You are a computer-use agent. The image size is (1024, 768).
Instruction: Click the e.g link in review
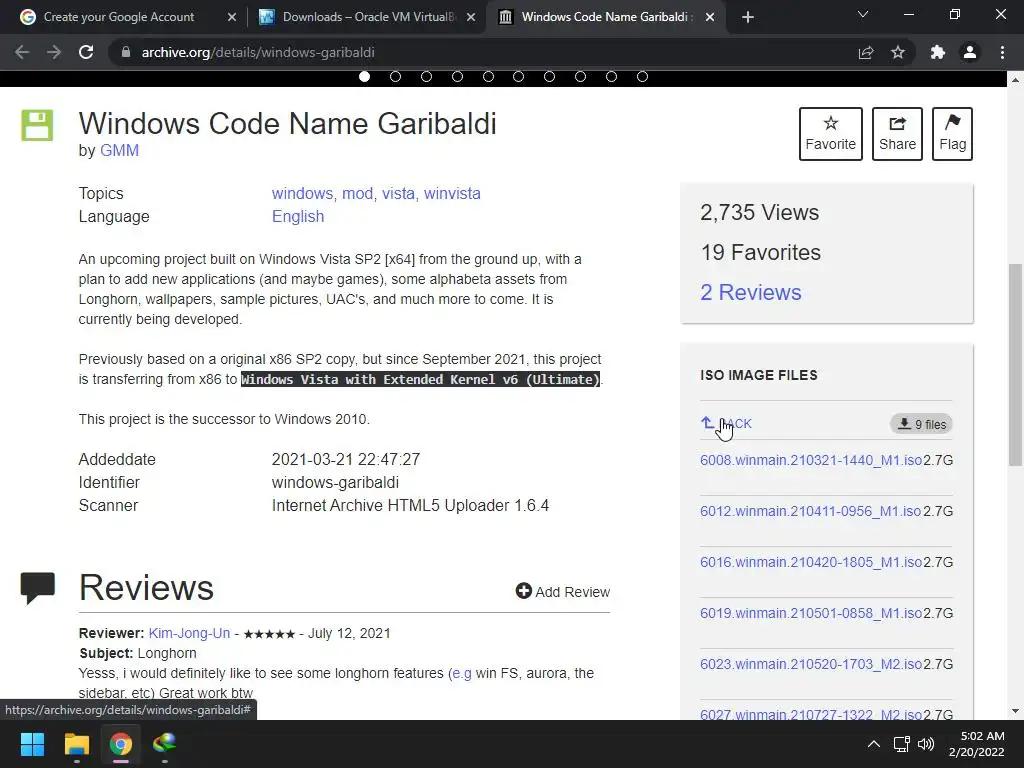tap(462, 673)
